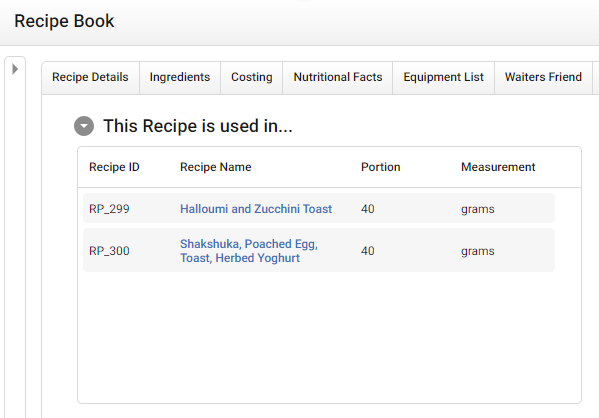The height and width of the screenshot is (418, 599).
Task: Select the Nutritional Facts tab
Action: click(338, 78)
